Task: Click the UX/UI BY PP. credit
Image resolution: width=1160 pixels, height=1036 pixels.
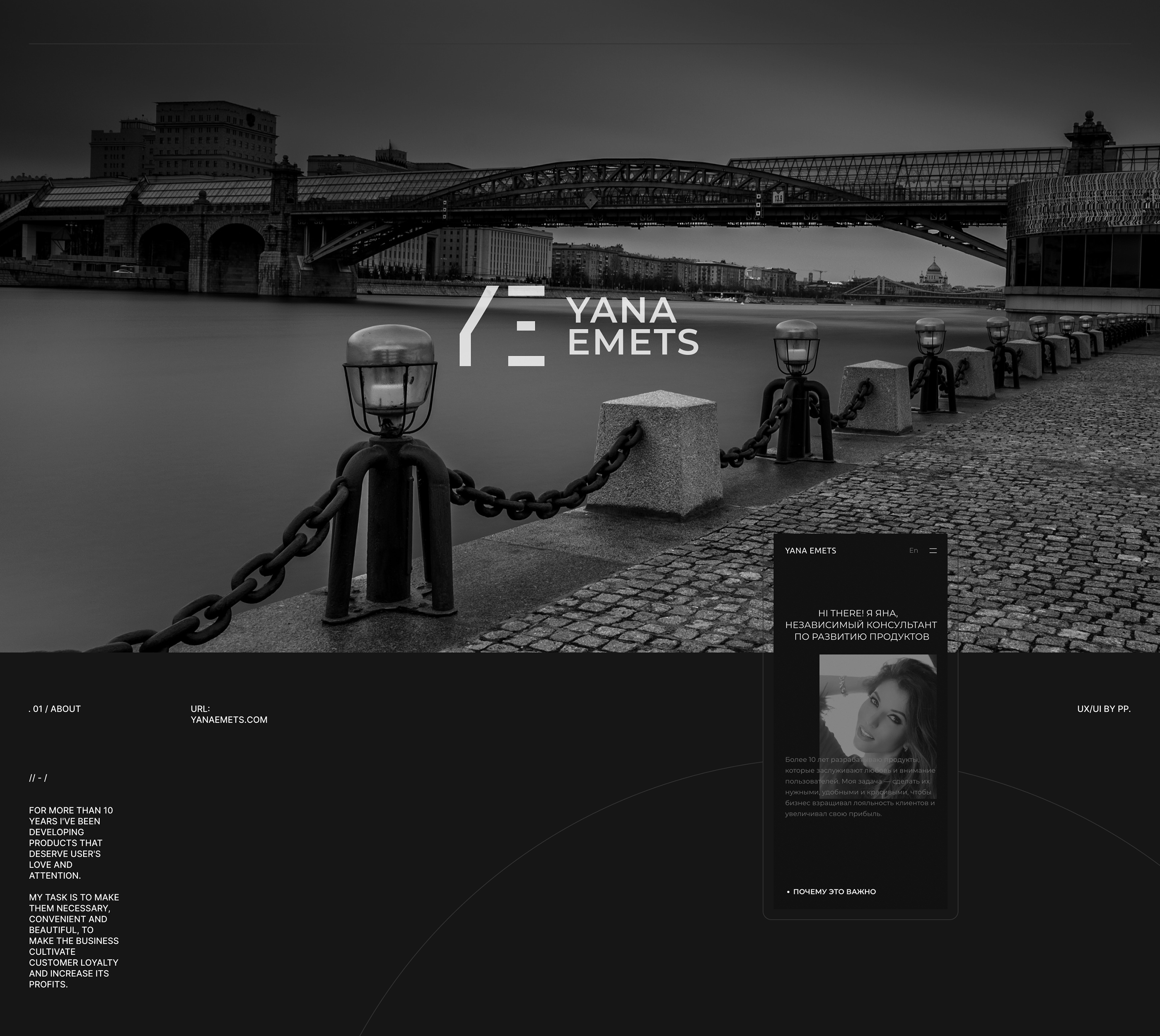Action: click(1103, 709)
